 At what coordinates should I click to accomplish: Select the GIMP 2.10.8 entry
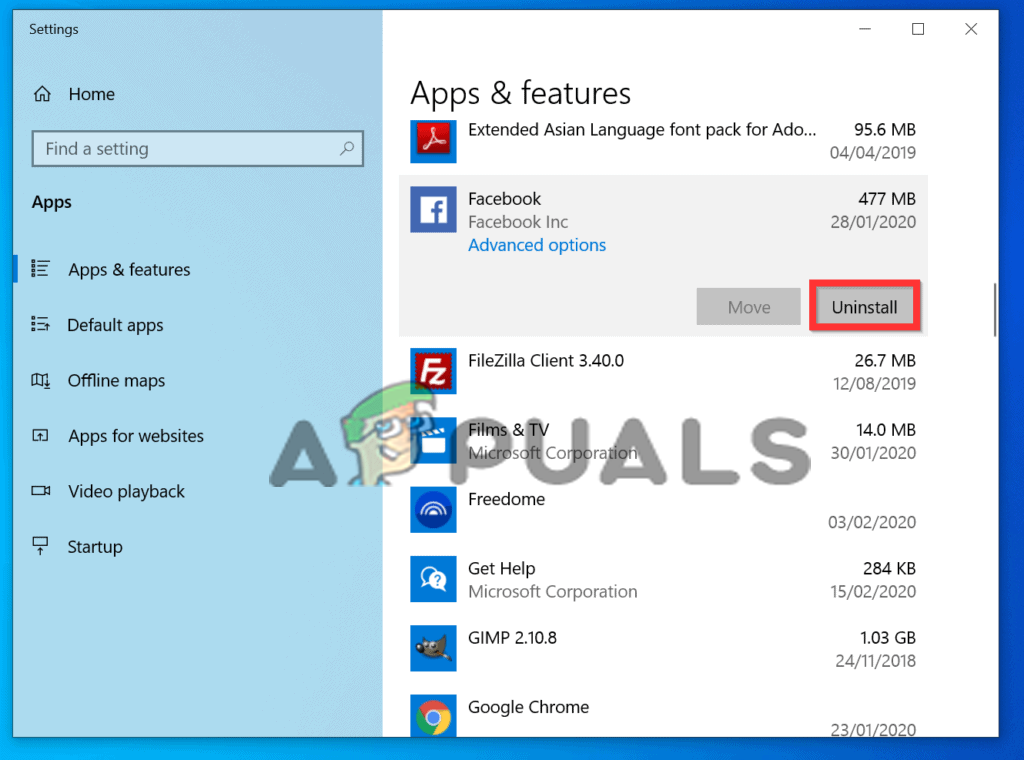663,648
